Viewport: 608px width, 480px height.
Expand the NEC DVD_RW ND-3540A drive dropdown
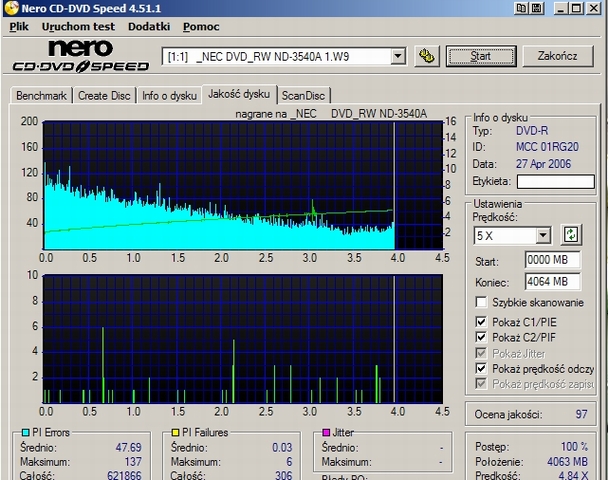[398, 57]
